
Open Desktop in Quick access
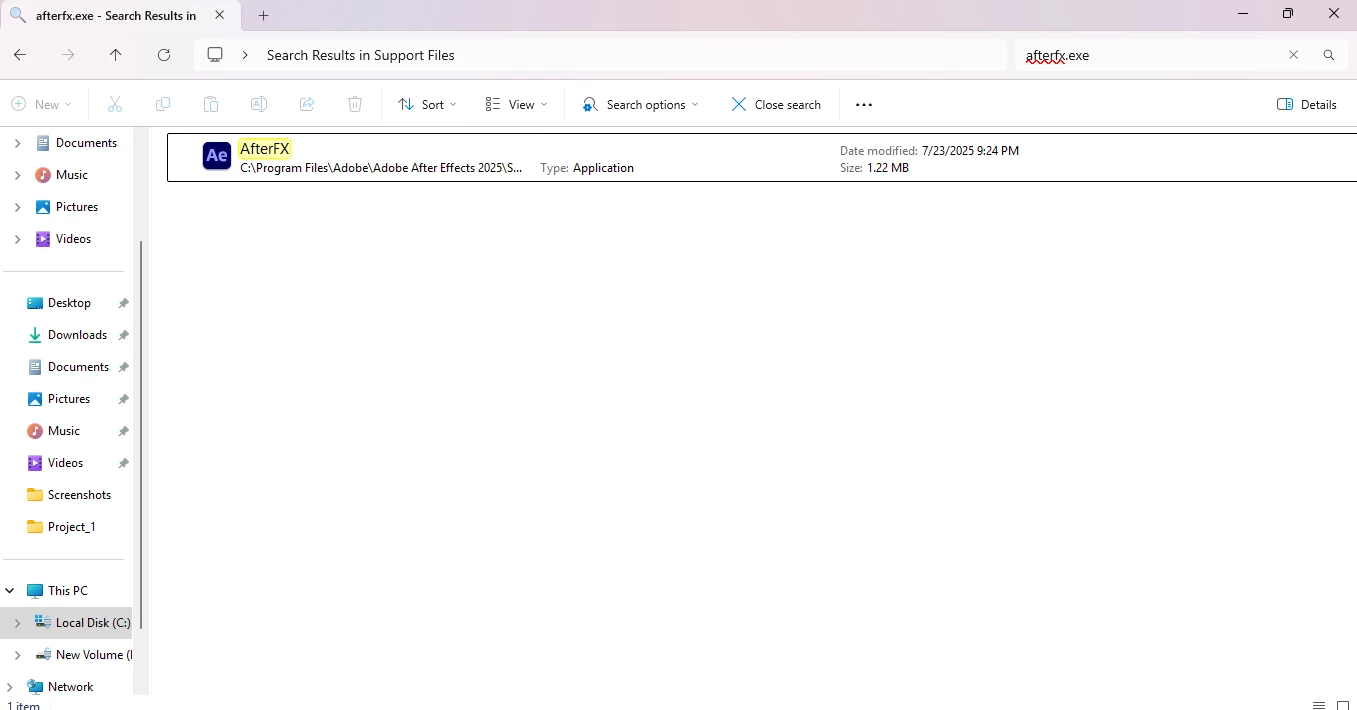tap(69, 303)
